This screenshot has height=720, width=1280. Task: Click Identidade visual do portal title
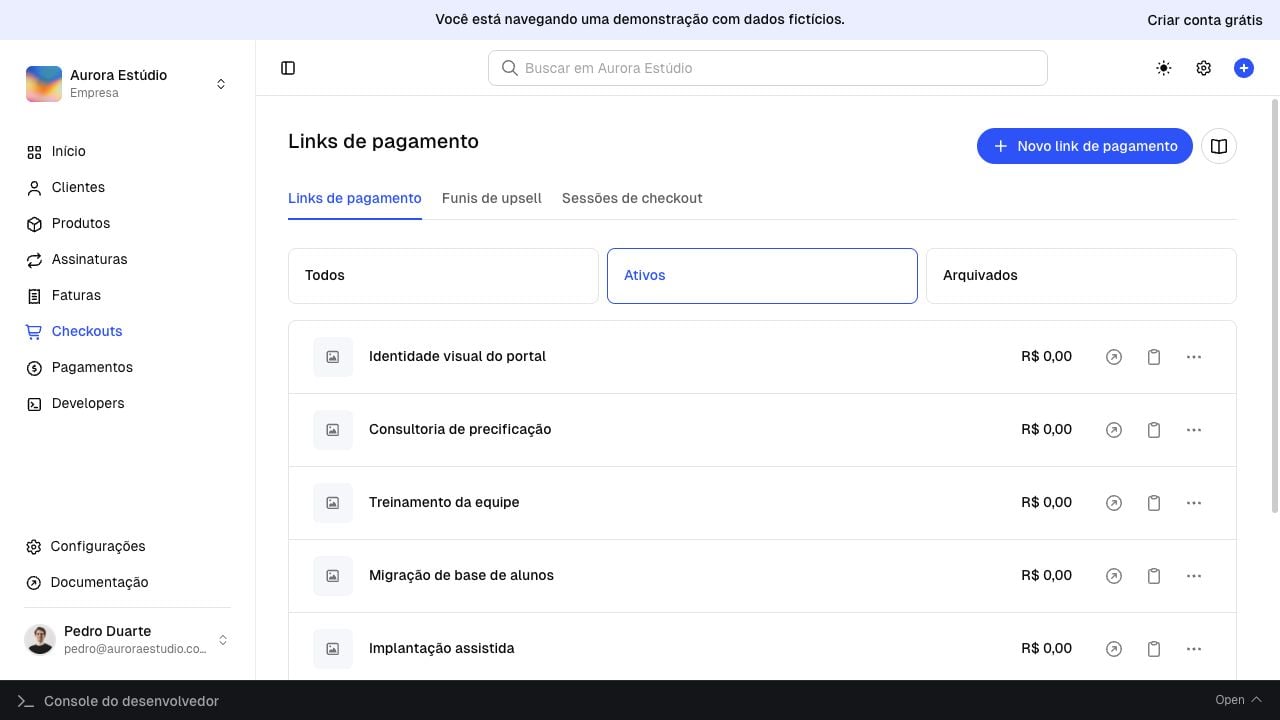point(457,356)
